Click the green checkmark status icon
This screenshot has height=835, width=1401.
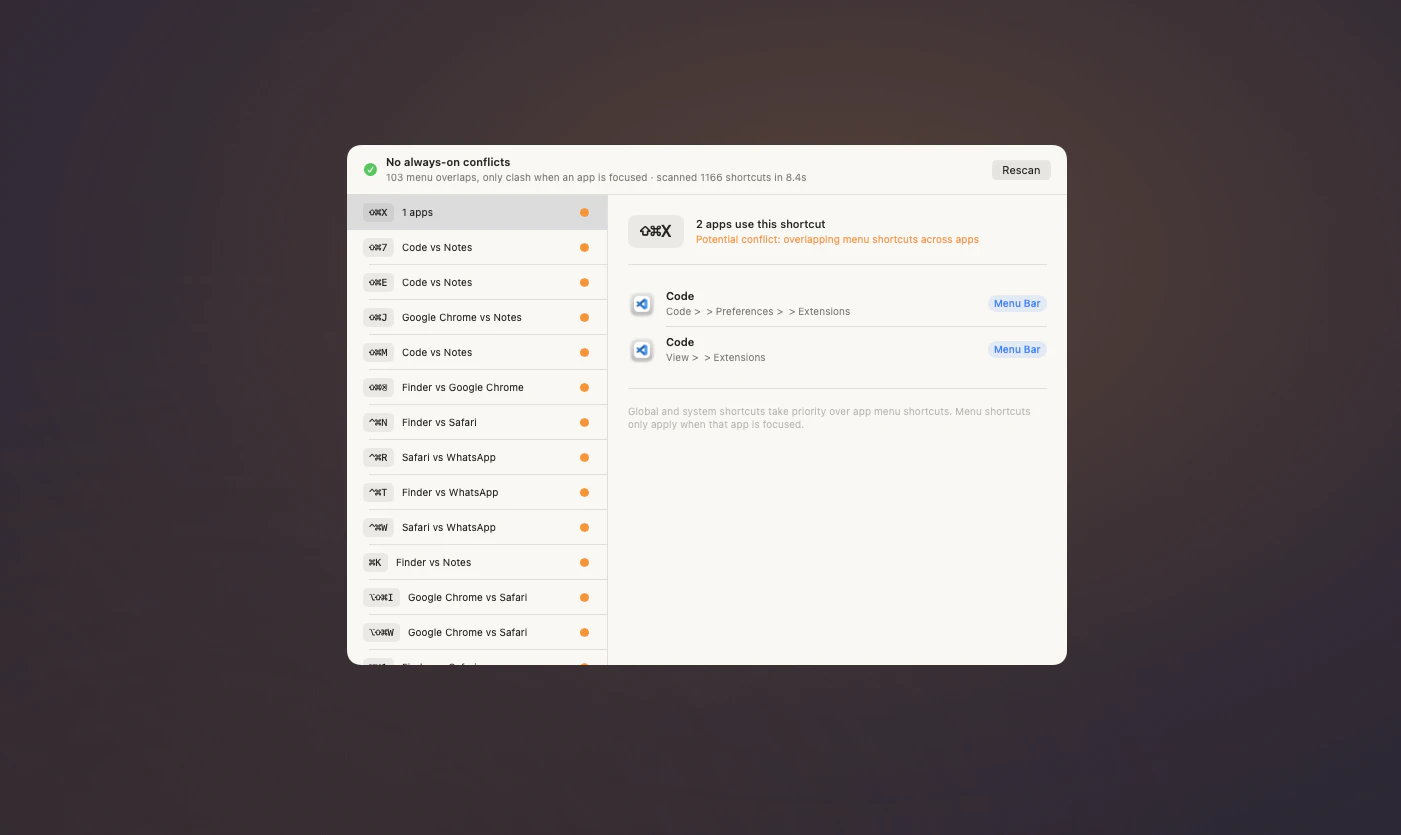click(370, 170)
